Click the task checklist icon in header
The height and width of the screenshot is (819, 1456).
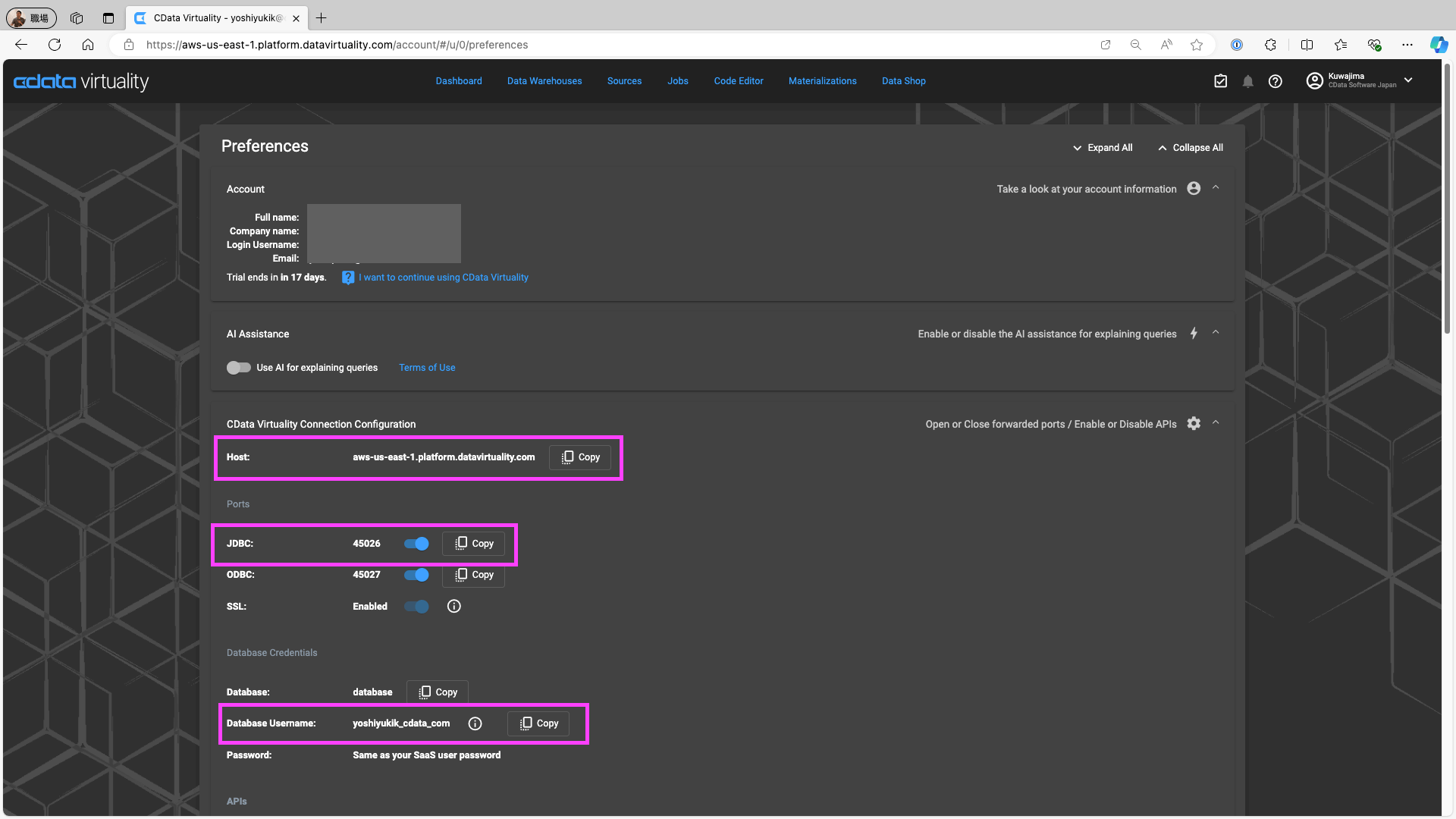click(1220, 81)
